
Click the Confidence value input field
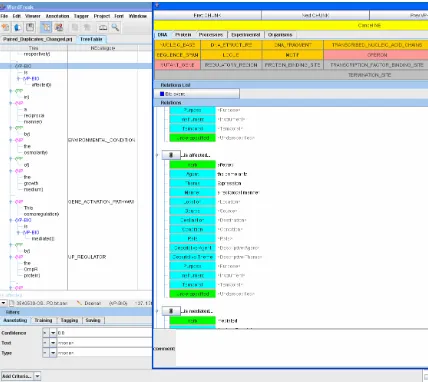104,333
